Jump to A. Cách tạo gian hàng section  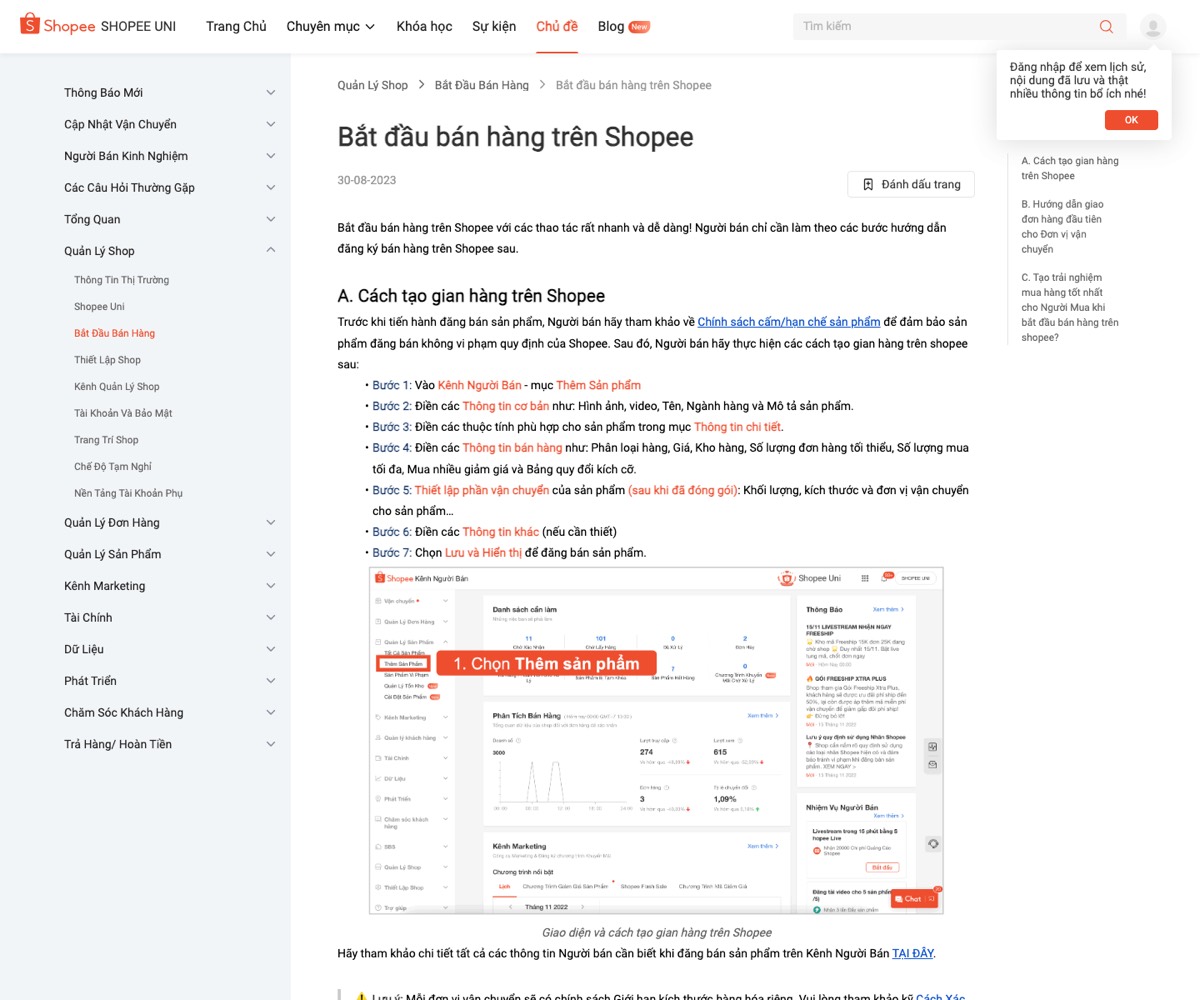click(1070, 168)
